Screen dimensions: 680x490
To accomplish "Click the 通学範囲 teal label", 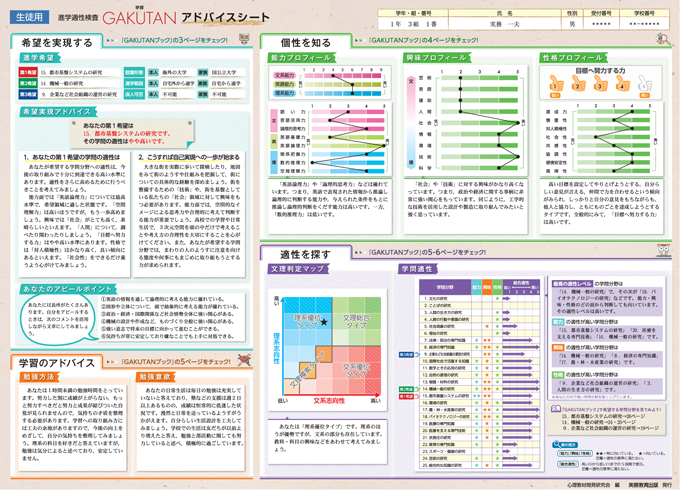I will (x=134, y=83).
